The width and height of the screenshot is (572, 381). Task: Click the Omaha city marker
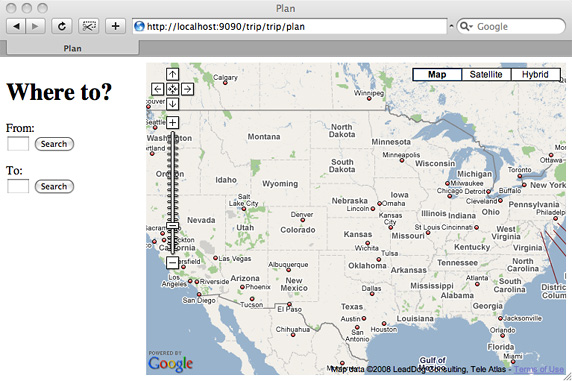[x=379, y=203]
